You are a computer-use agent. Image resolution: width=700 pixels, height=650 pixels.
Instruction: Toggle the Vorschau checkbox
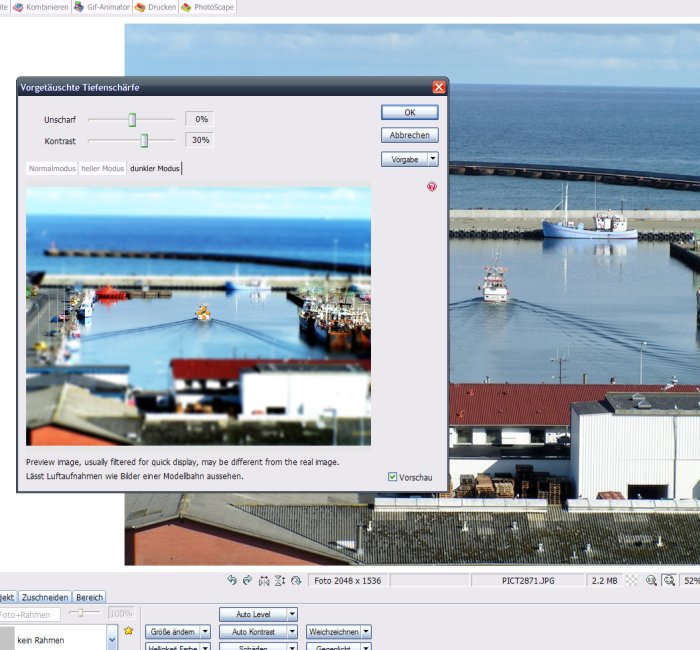[x=392, y=477]
